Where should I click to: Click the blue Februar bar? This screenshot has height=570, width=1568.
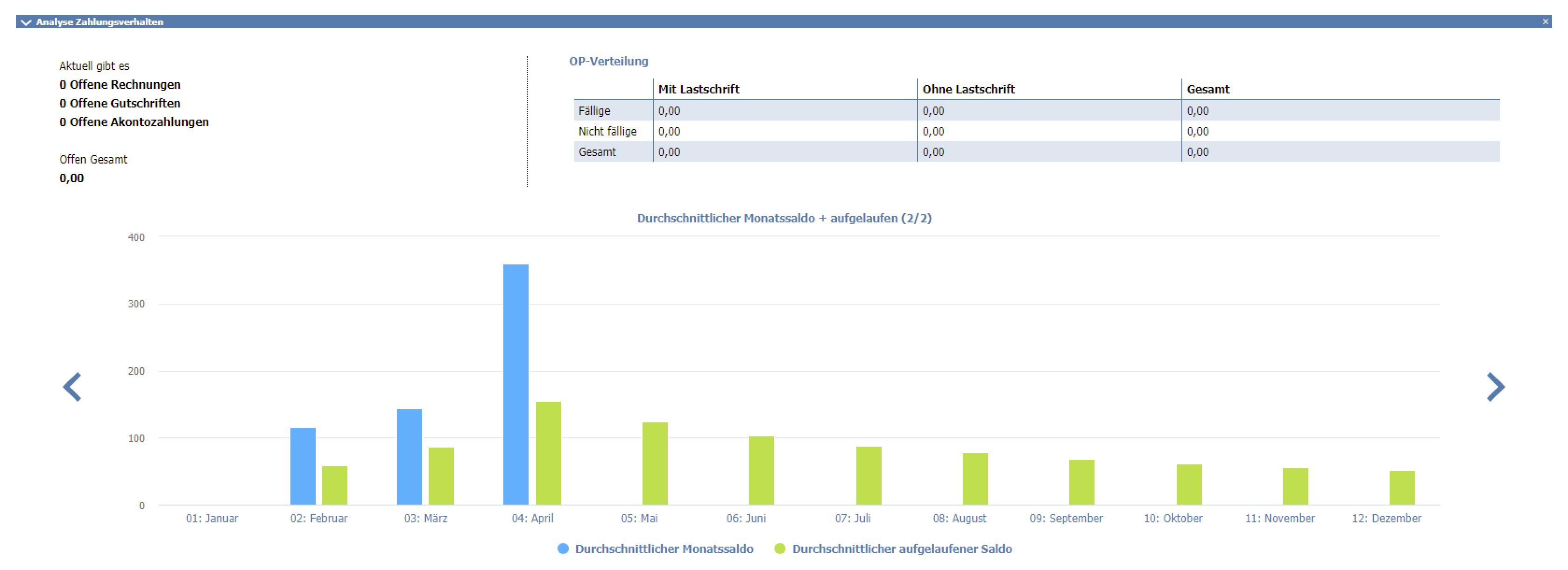[x=303, y=466]
